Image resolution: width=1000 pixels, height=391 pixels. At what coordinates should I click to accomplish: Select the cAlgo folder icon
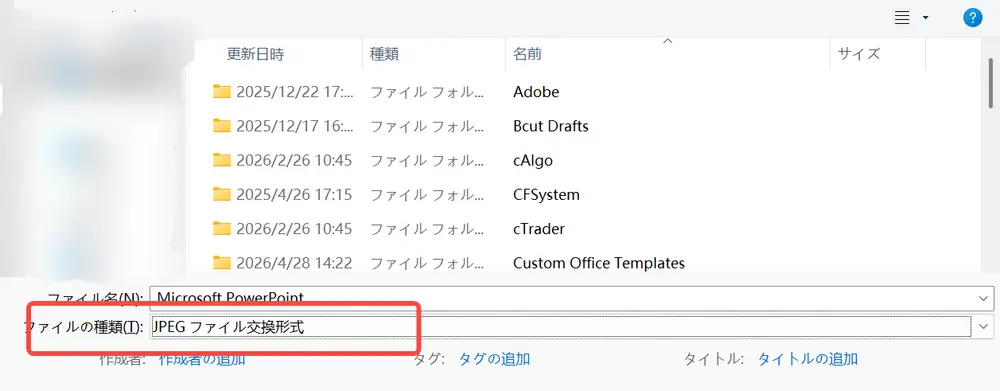221,160
